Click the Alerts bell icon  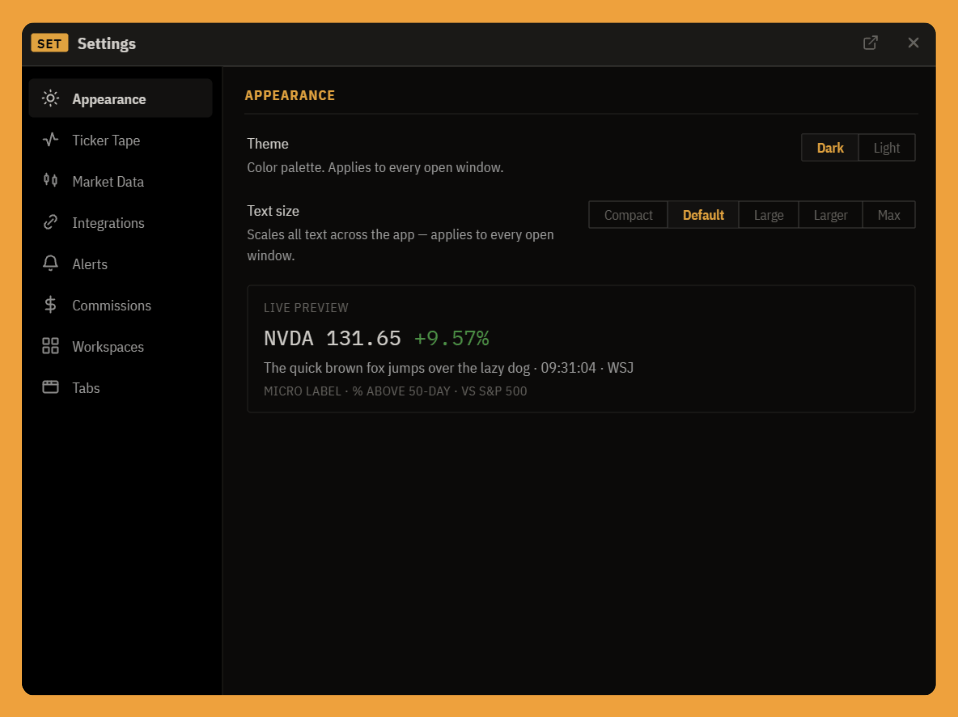pos(51,263)
